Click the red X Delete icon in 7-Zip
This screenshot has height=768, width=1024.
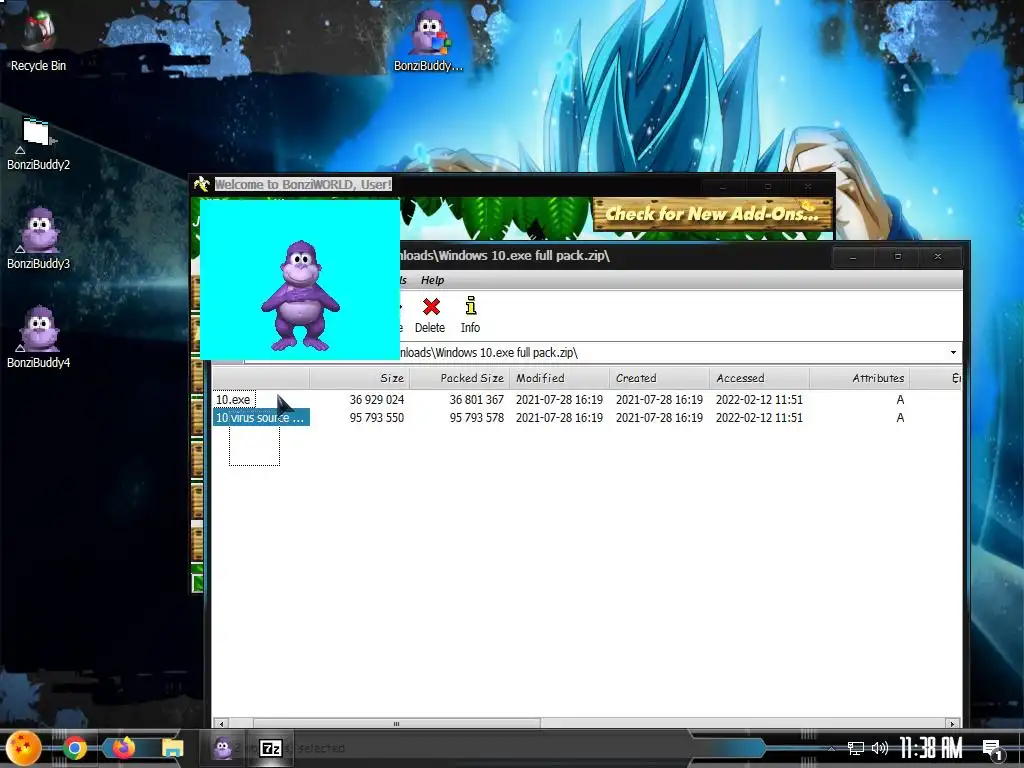point(431,306)
